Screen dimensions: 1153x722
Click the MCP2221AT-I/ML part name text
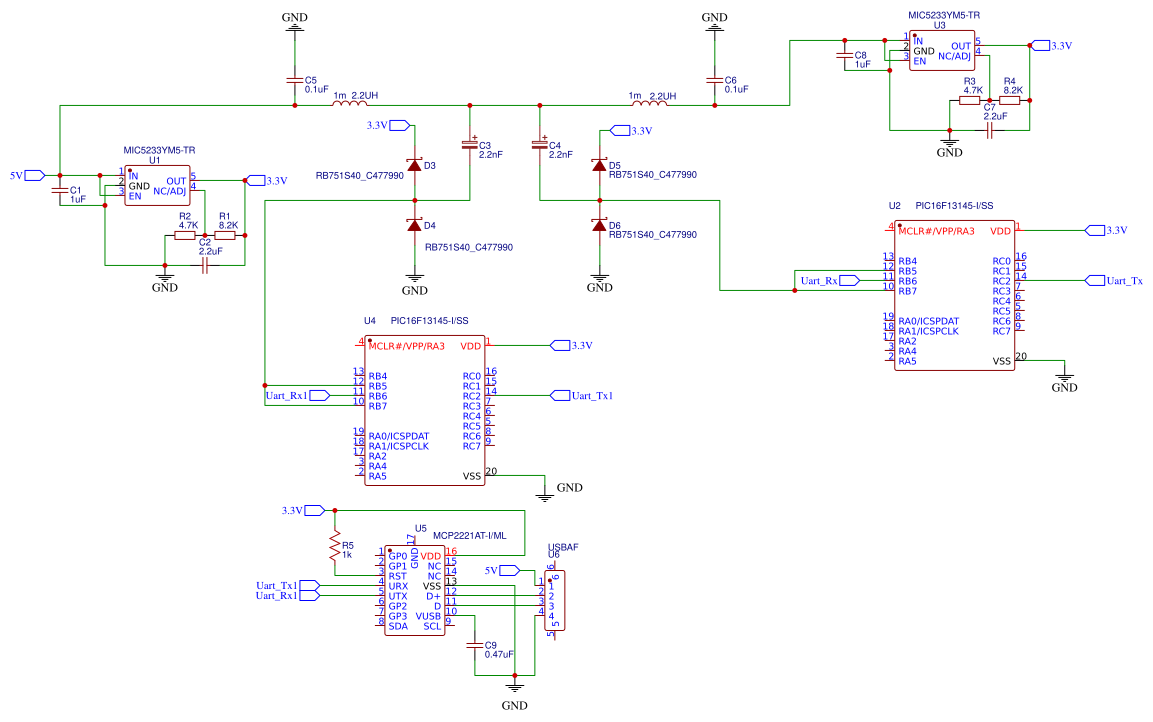(470, 535)
